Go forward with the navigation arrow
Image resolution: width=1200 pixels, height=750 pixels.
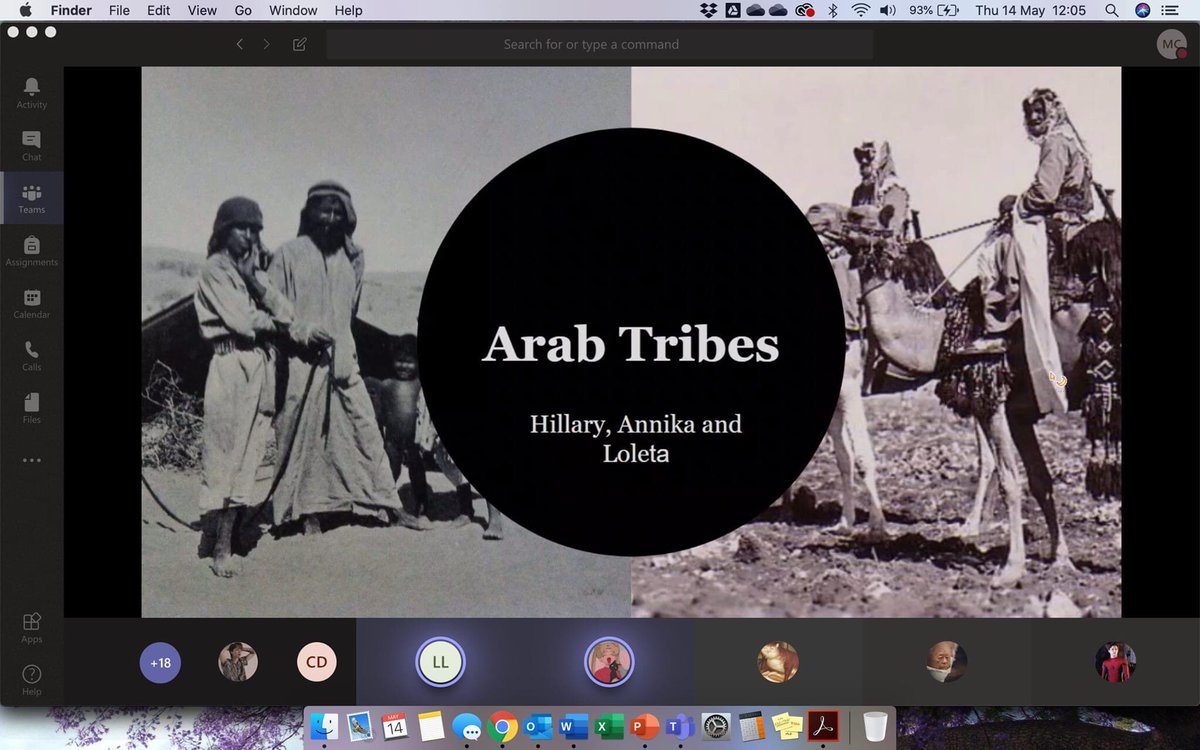(267, 44)
